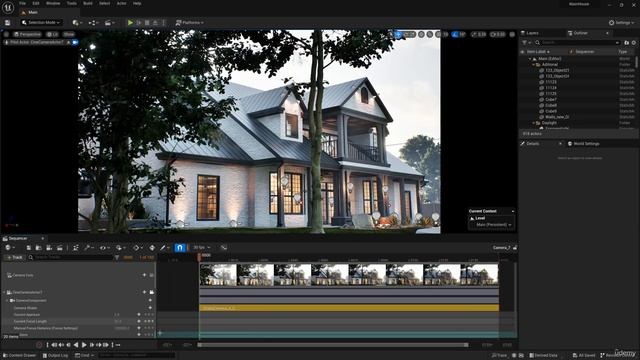Open the Outliner filter dropdown
640x360 pixels.
526,42
